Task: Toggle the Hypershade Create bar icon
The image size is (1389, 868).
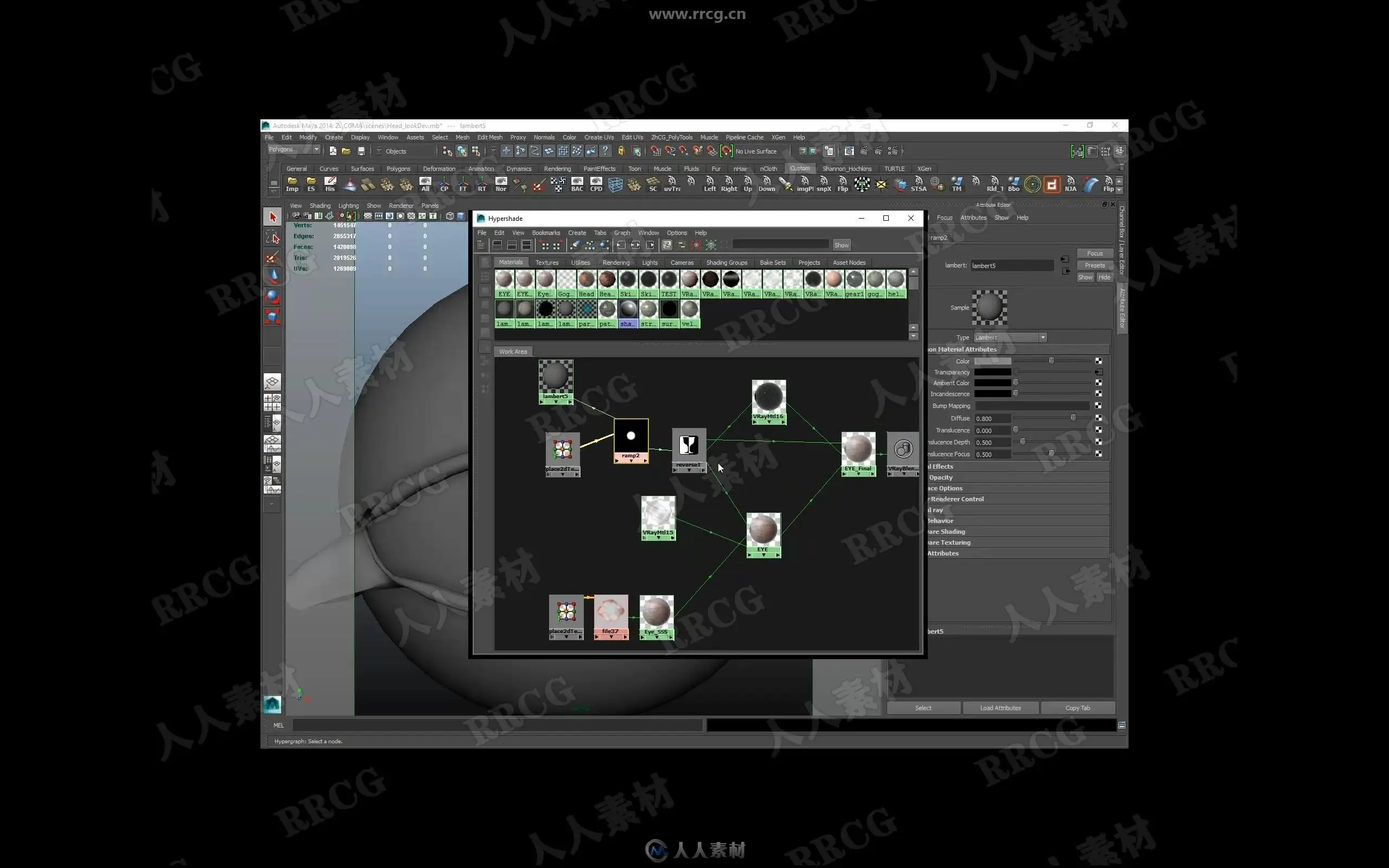Action: click(x=481, y=245)
